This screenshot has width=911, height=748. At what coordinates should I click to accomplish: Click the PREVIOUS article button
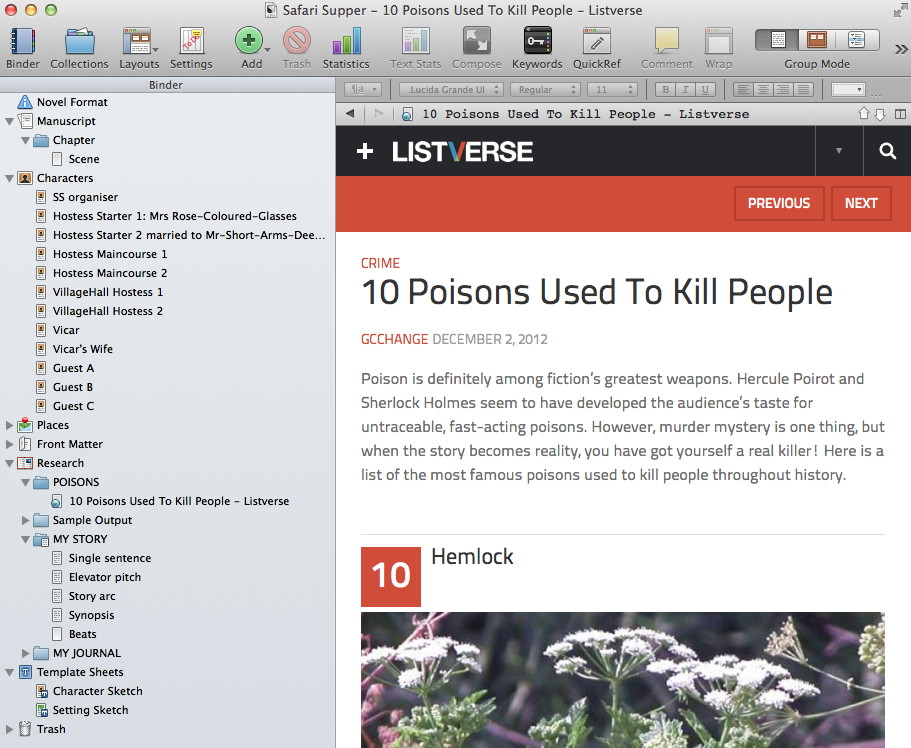779,203
